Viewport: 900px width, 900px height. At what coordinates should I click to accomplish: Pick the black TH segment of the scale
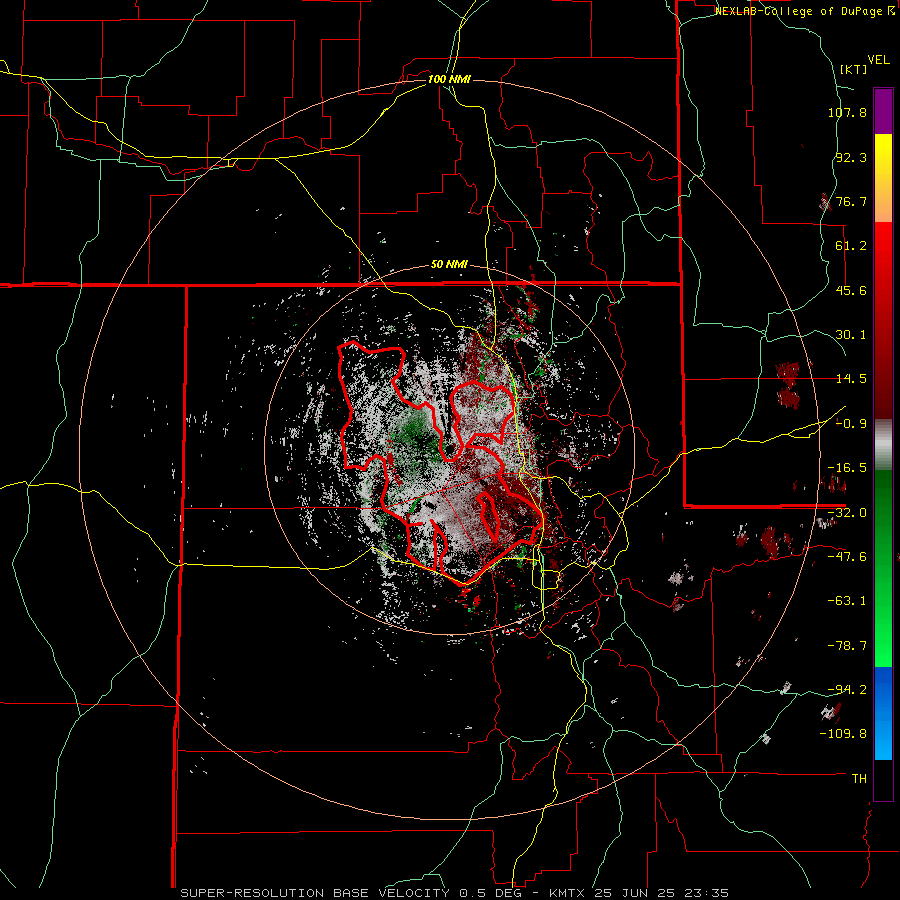tap(883, 779)
